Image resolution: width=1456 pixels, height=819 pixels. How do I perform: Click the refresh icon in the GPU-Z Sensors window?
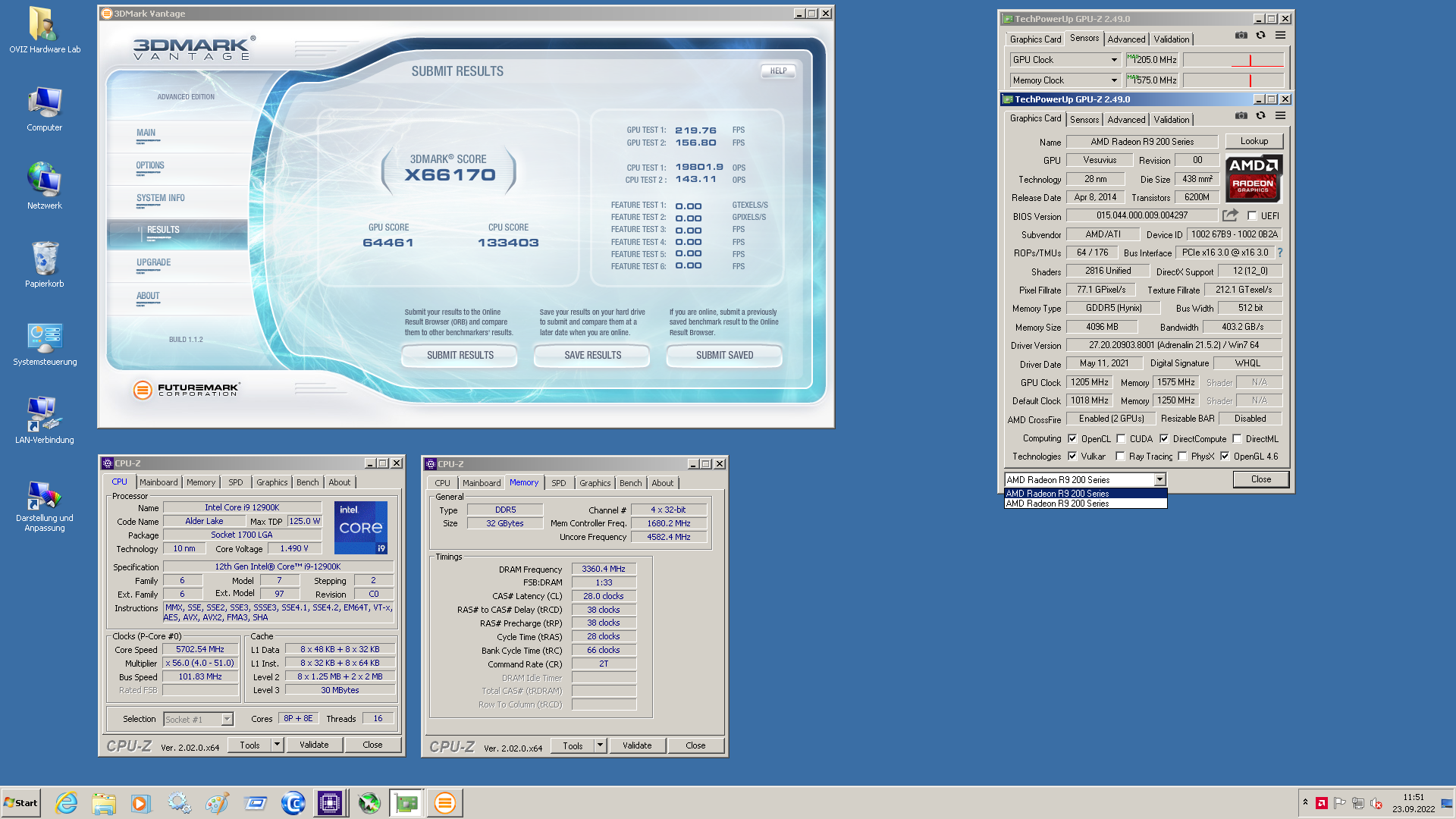coord(1260,36)
